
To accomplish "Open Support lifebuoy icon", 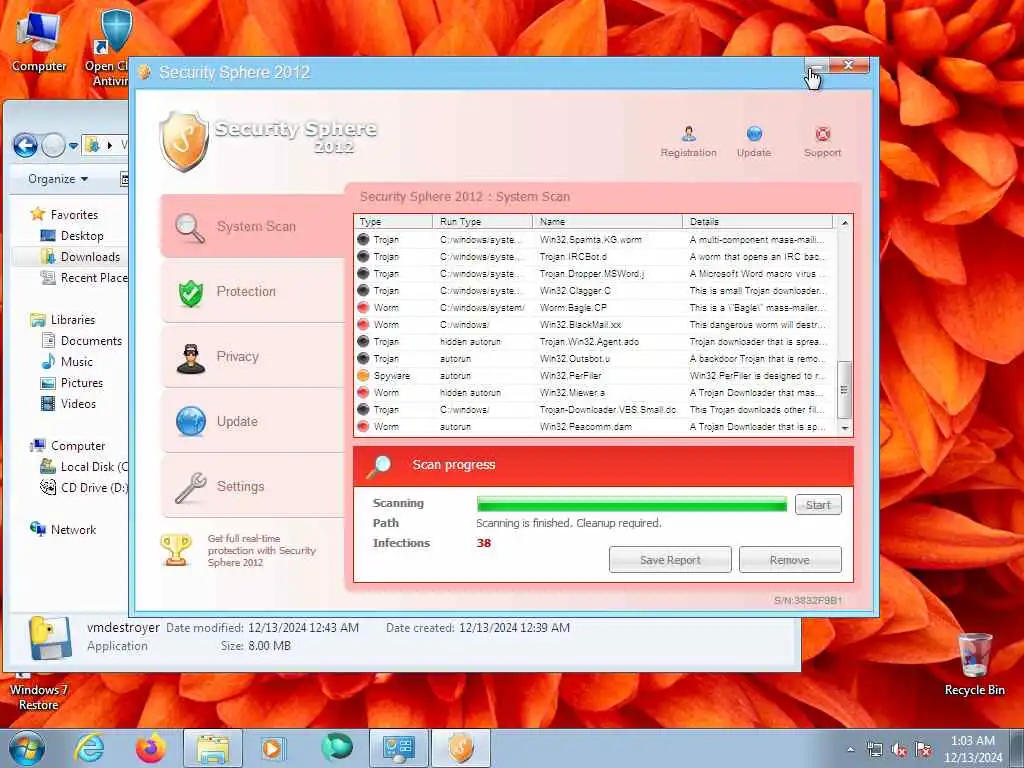I will [822, 134].
